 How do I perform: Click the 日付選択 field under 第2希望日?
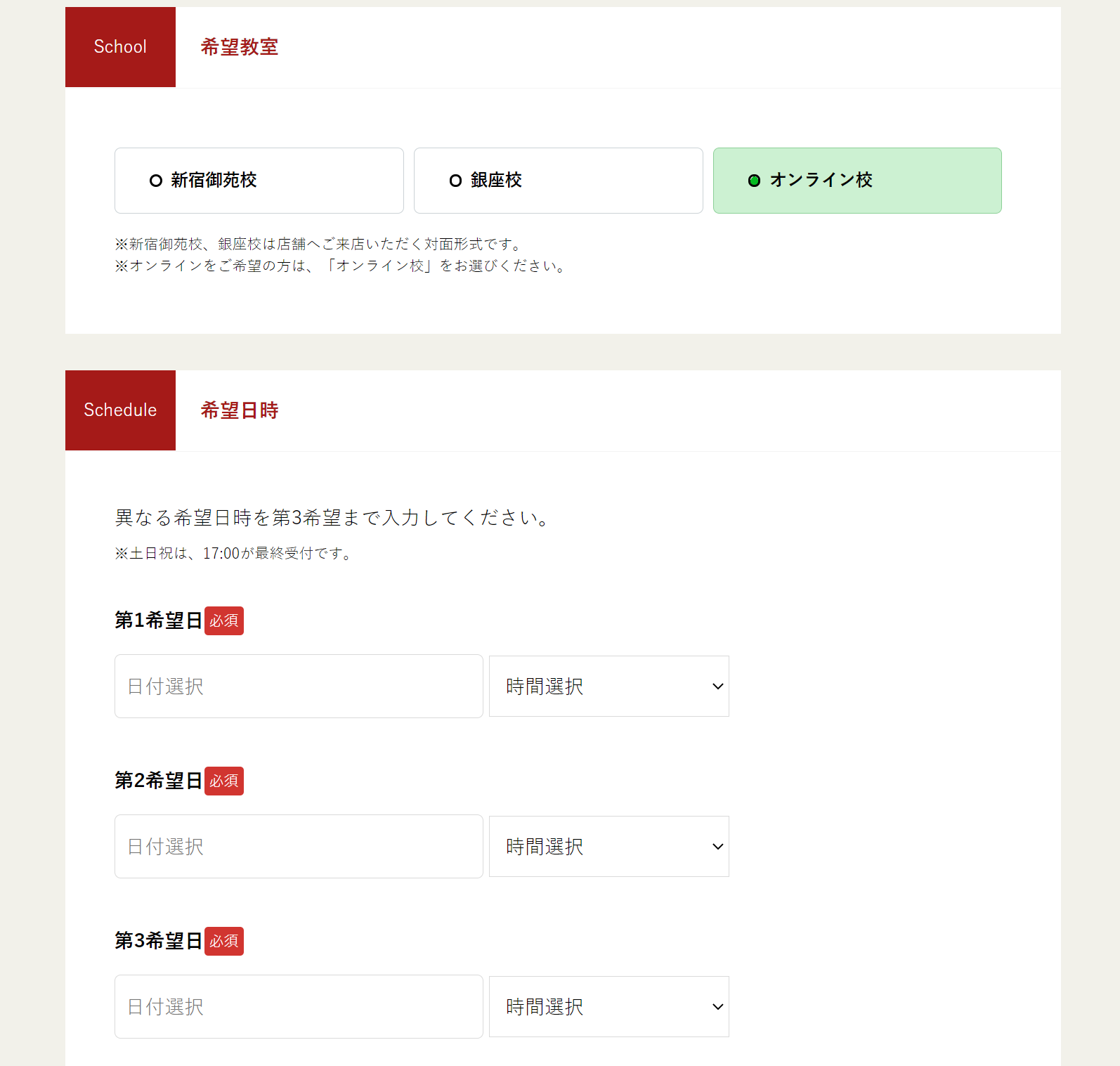pos(298,846)
